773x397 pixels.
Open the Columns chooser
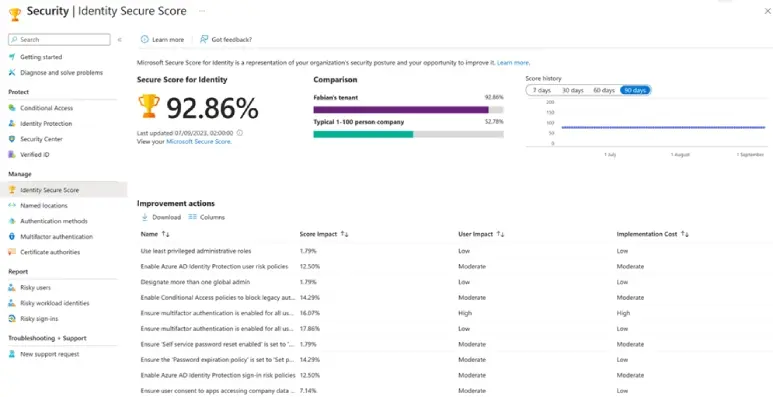pos(207,217)
